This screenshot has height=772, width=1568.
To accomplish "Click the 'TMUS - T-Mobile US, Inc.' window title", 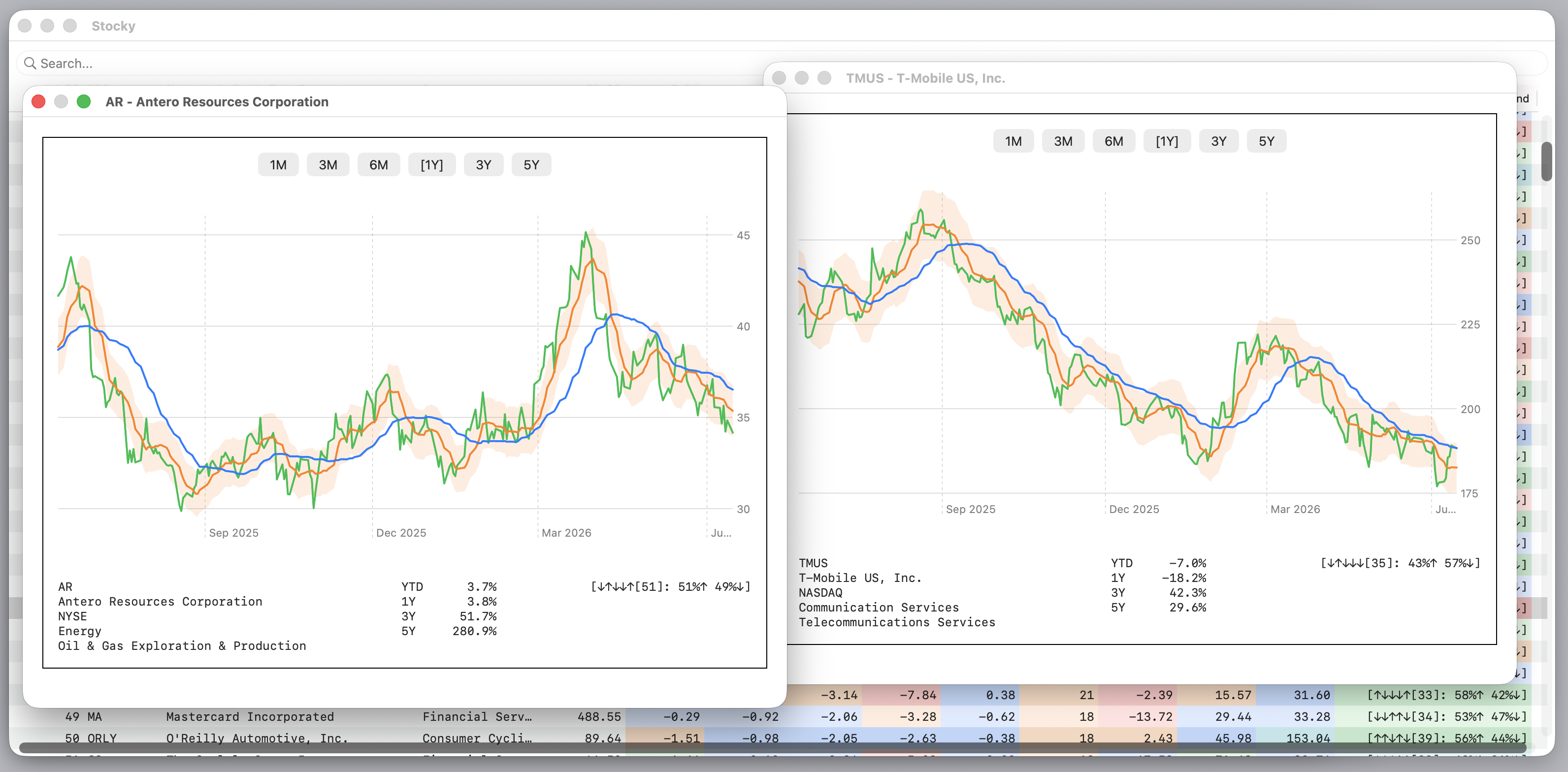I will coord(925,78).
